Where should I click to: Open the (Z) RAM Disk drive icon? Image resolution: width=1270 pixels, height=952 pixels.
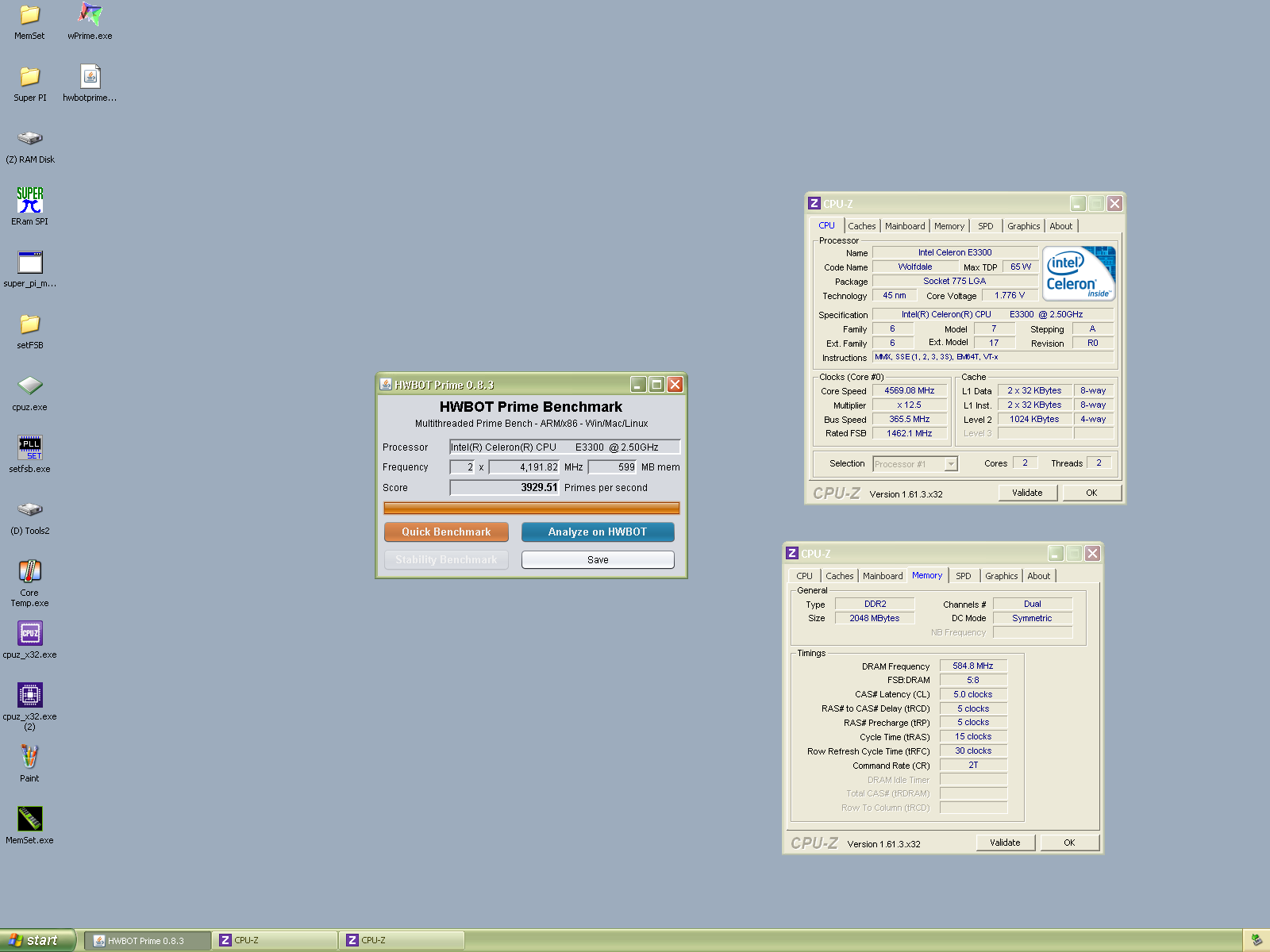(29, 138)
